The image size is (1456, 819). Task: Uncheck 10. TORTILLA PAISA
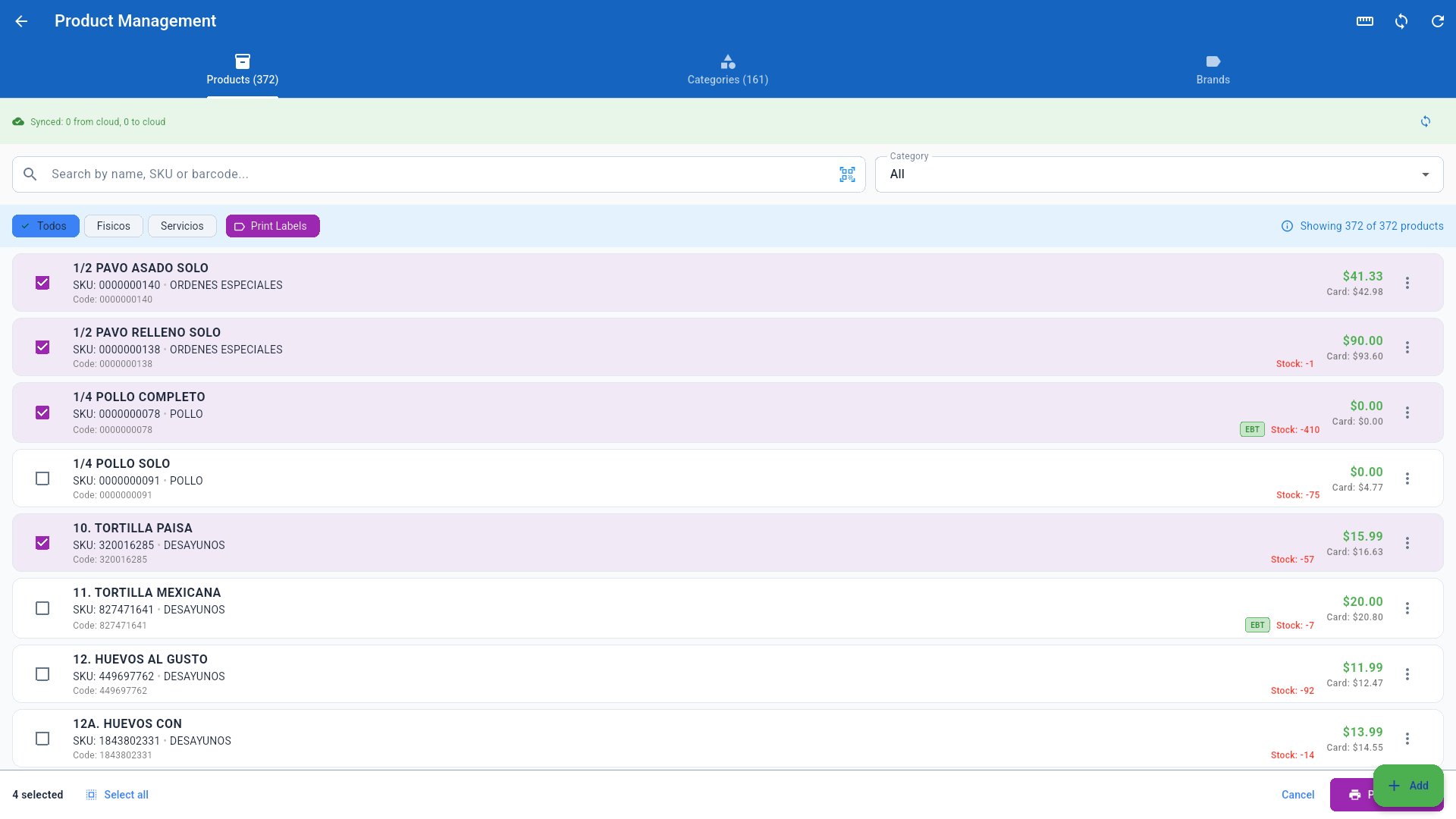[x=42, y=543]
